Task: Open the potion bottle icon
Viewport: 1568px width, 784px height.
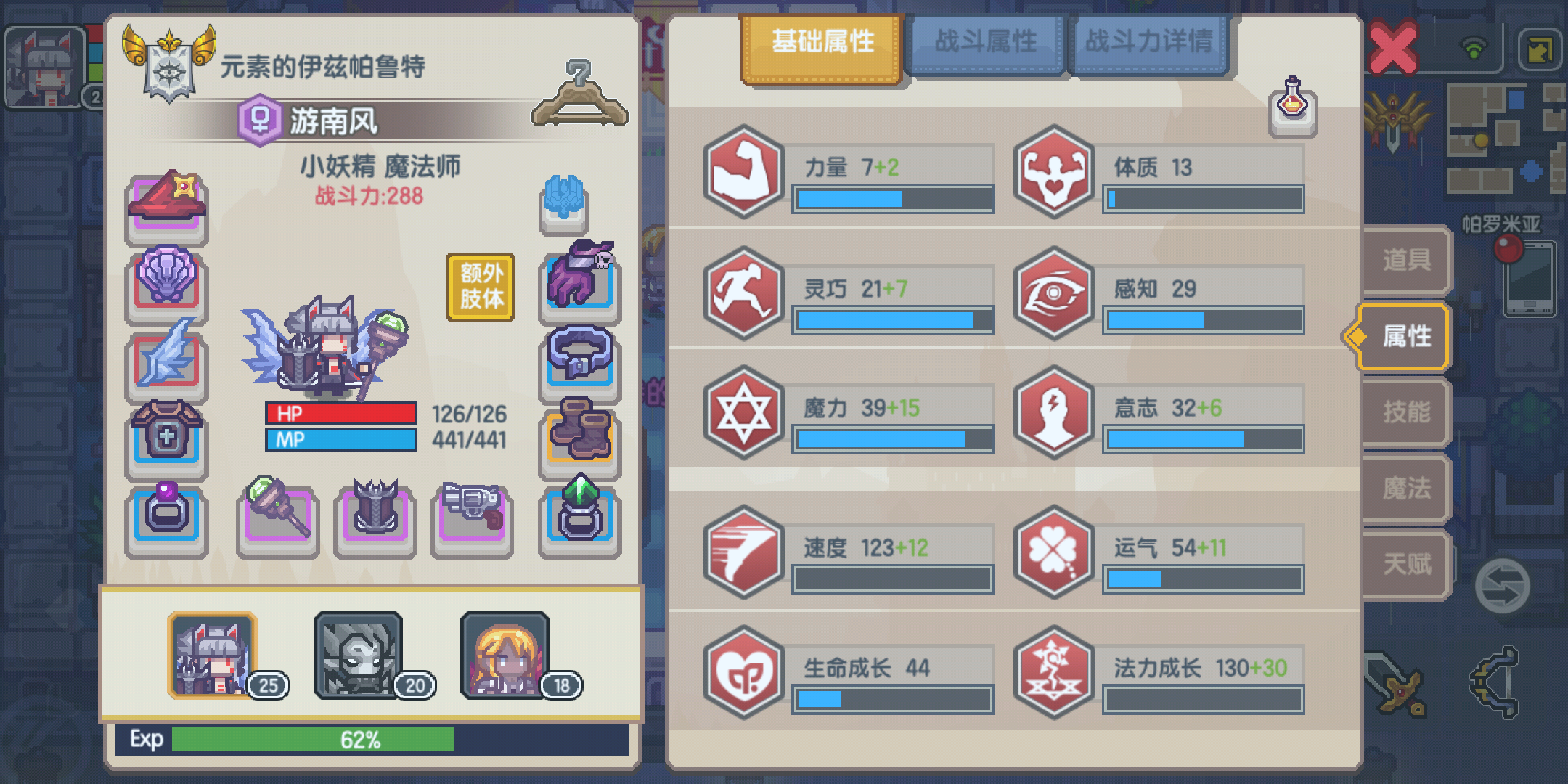Action: point(1293,107)
